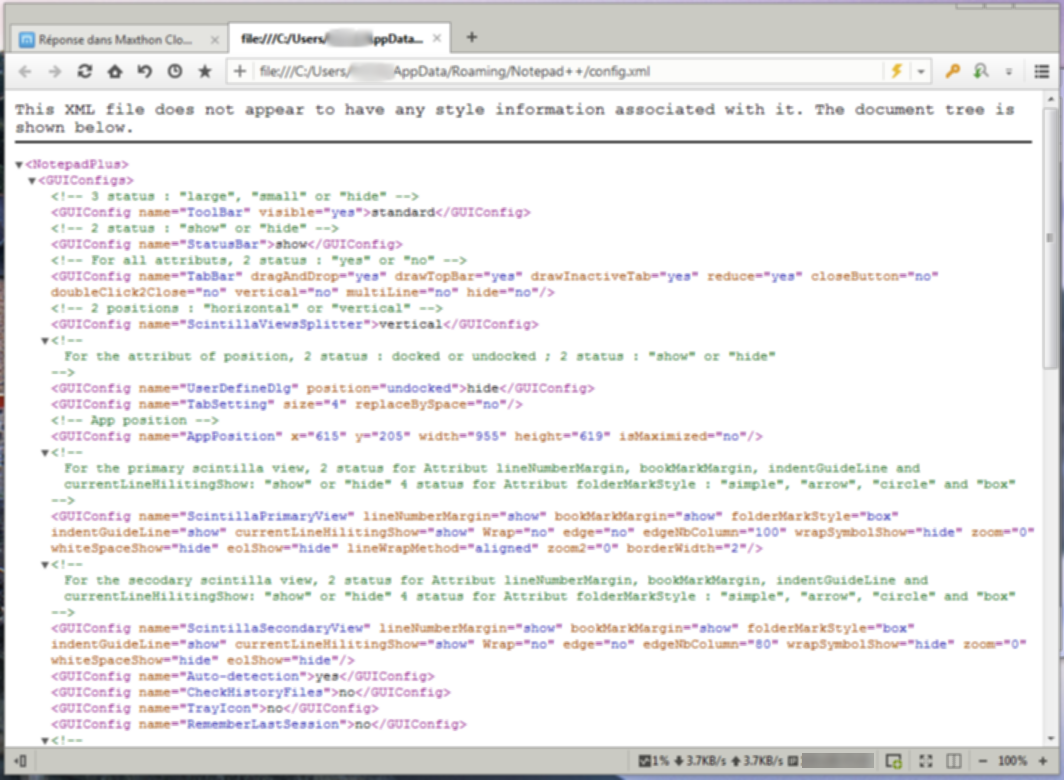
Task: Click the upload speed 3.7KB/s indicator
Action: (x=757, y=761)
